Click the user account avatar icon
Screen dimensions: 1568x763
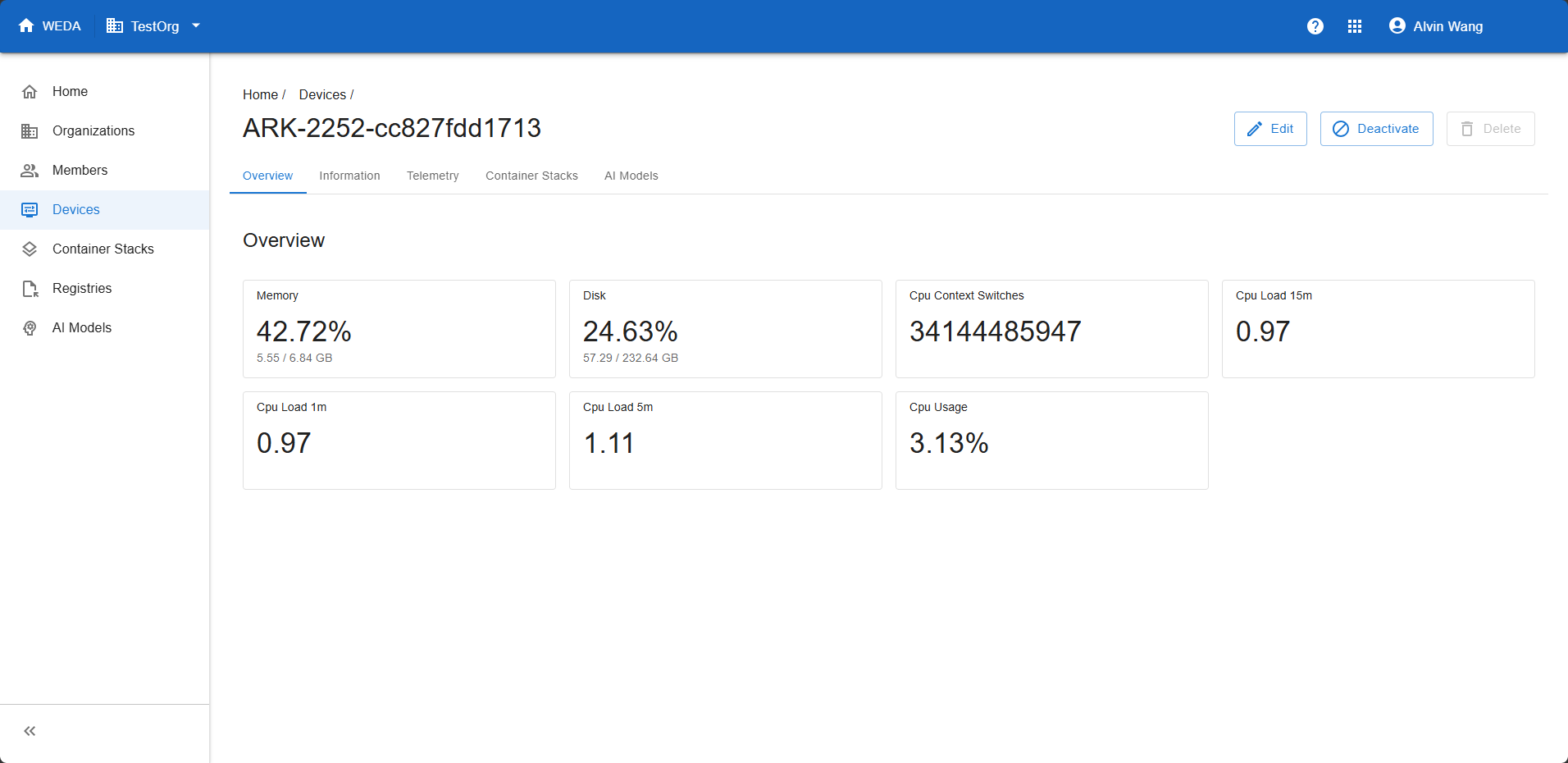coord(1397,26)
